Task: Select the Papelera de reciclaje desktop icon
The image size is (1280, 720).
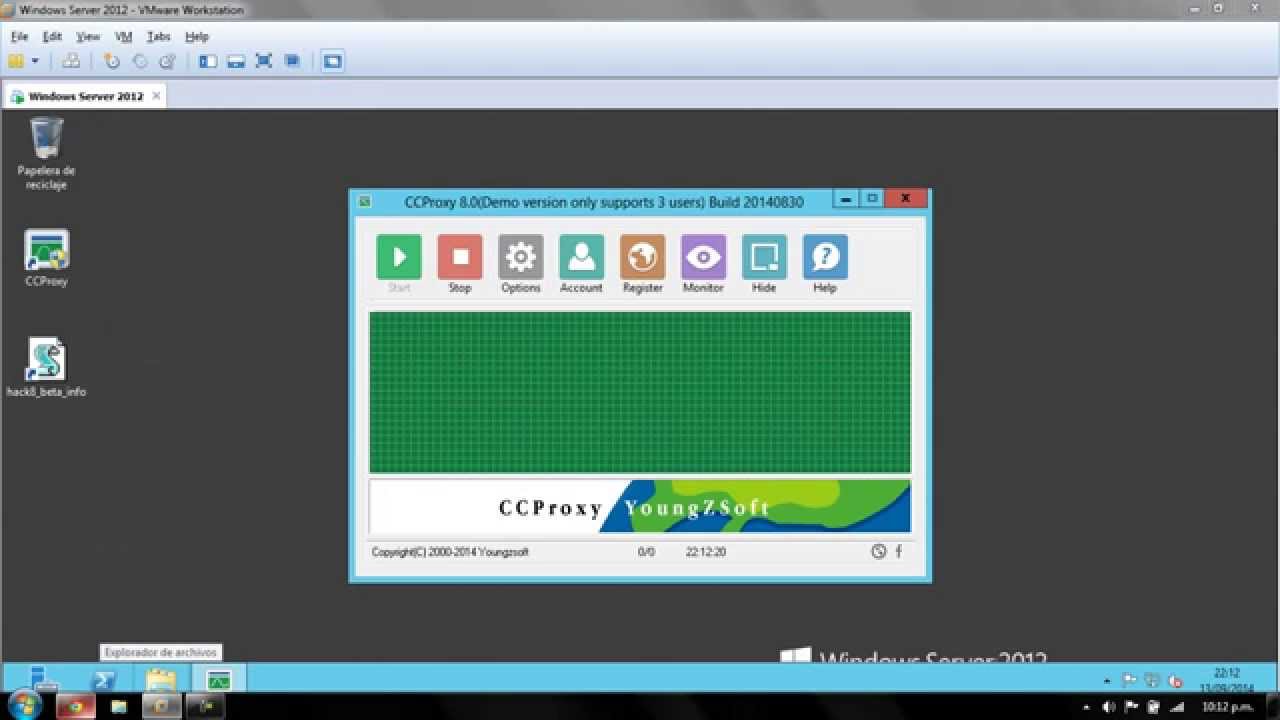Action: [x=46, y=153]
